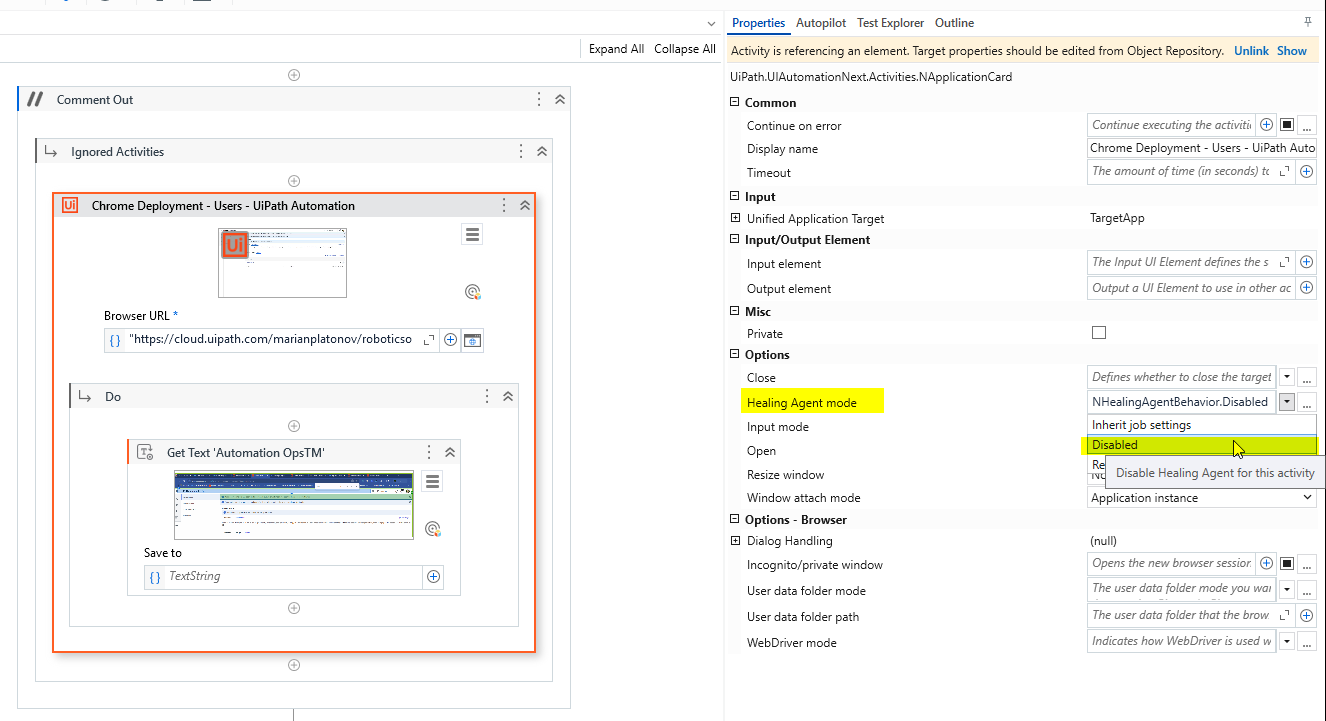Select Inherit job settings option
This screenshot has height=721, width=1326.
point(1202,425)
